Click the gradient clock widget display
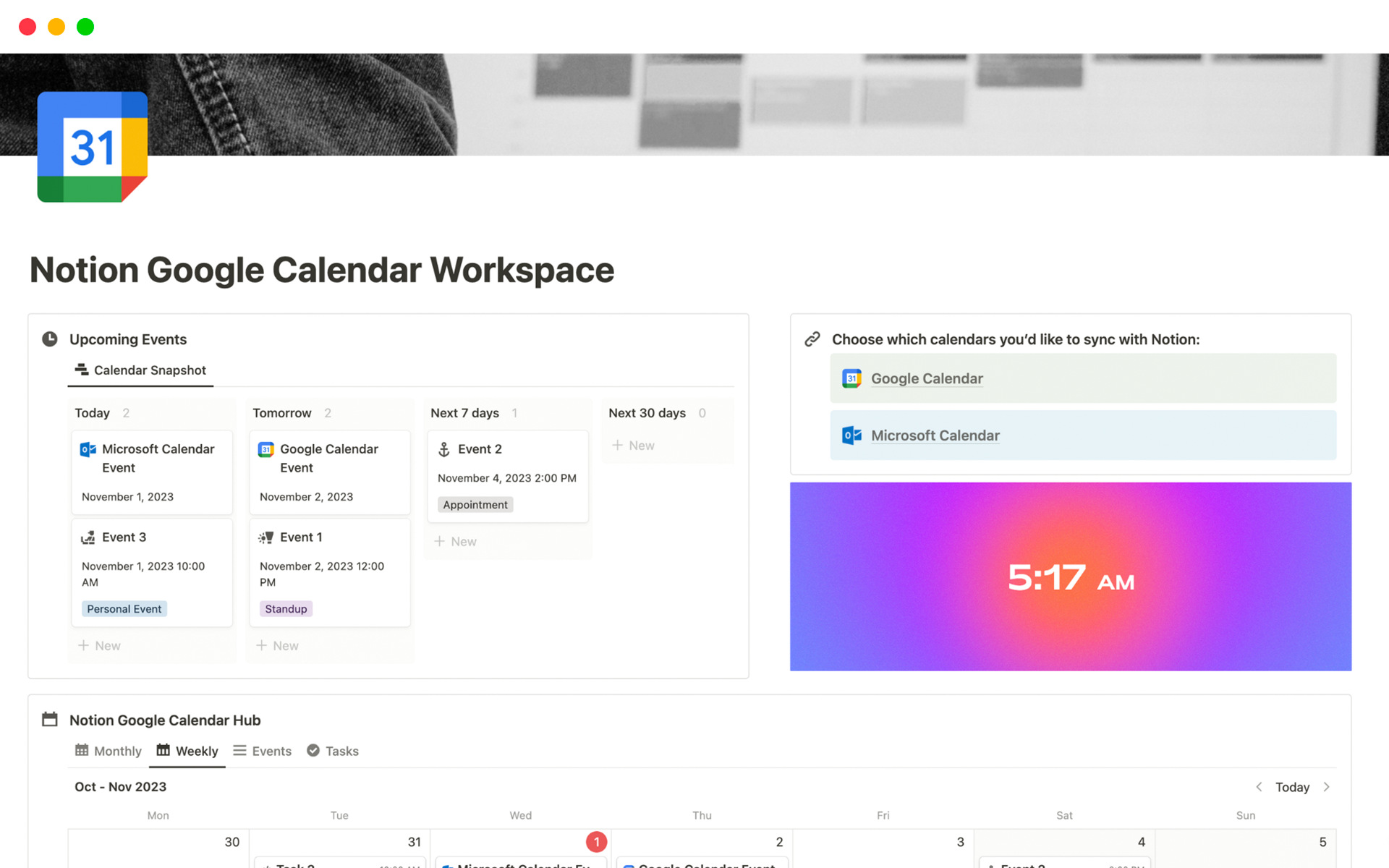This screenshot has width=1389, height=868. (1070, 576)
